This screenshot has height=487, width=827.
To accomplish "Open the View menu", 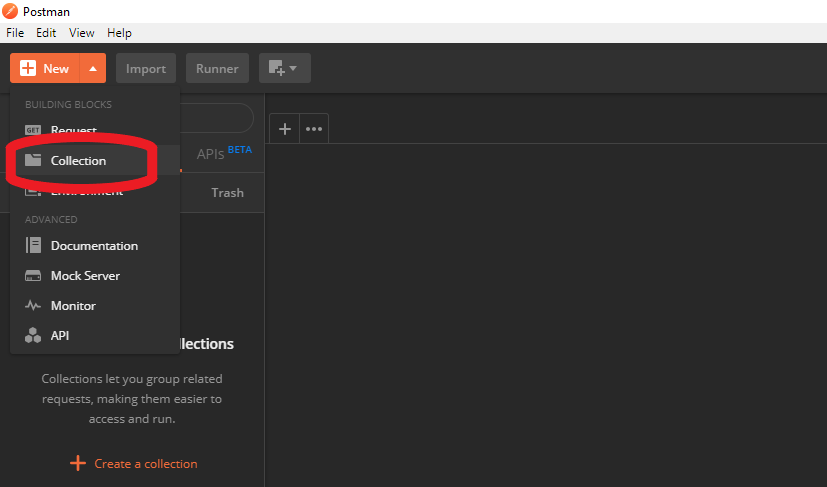I will 82,33.
